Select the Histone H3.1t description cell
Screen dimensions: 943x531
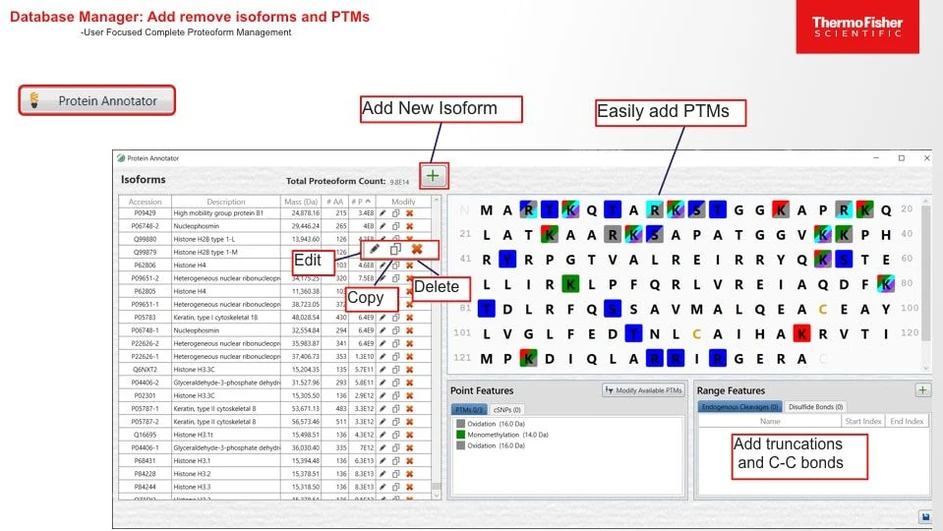226,435
